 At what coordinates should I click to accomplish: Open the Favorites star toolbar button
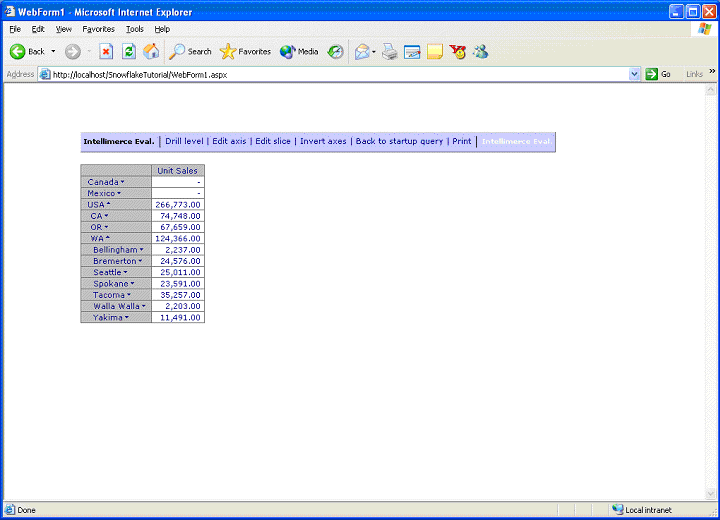245,51
